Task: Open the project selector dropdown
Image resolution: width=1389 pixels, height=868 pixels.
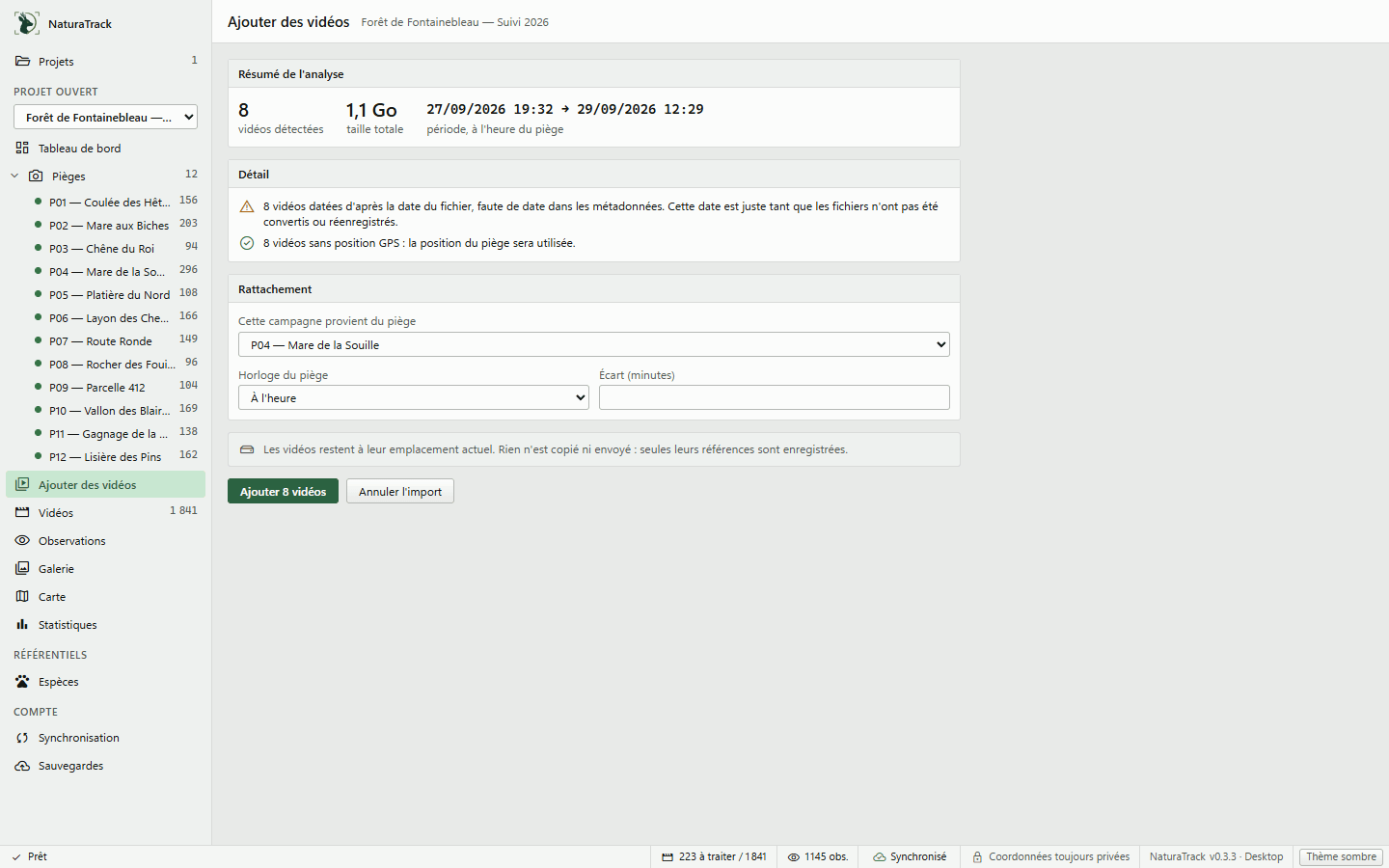Action: [105, 117]
